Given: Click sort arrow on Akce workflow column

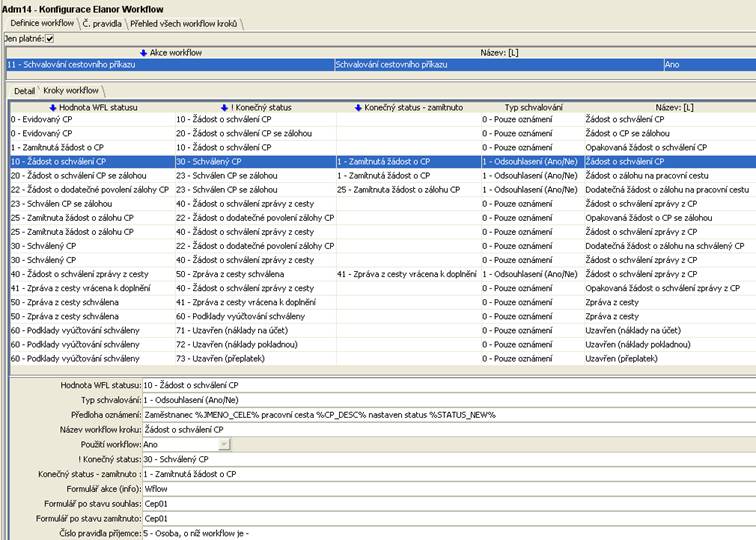Looking at the screenshot, I should 143,51.
